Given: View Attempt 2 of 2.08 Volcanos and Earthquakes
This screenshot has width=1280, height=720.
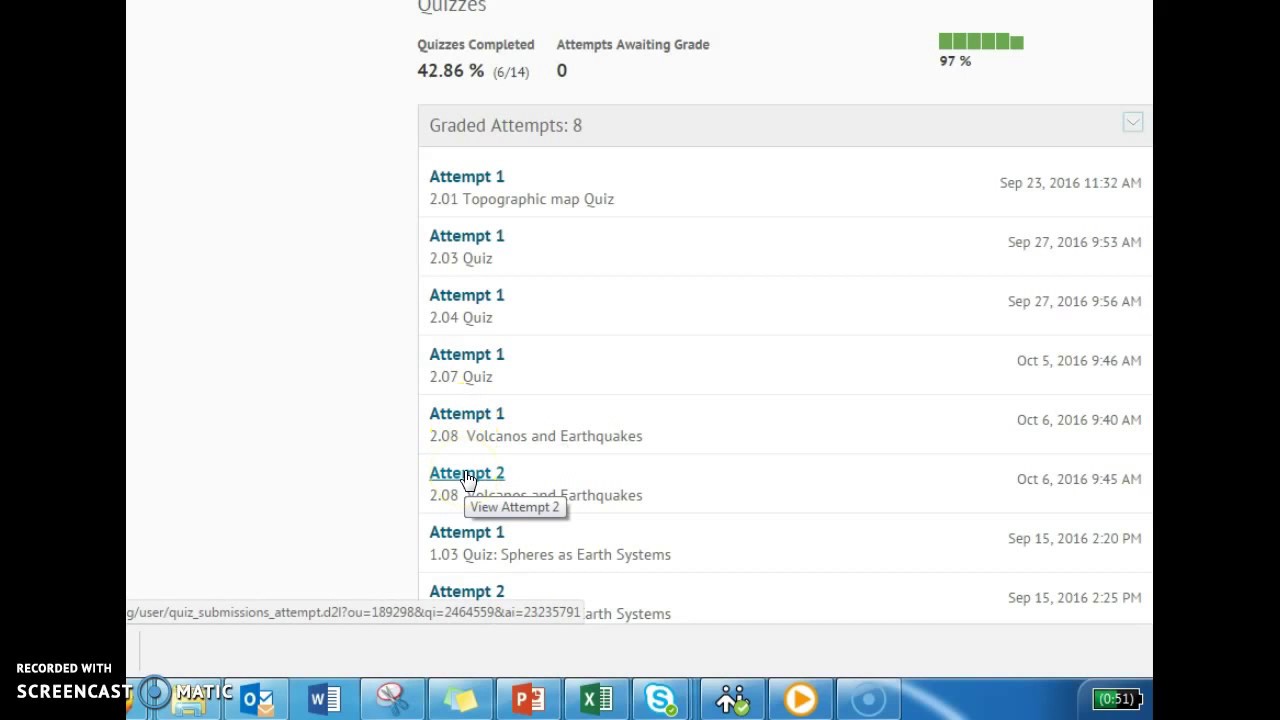Looking at the screenshot, I should pyautogui.click(x=467, y=473).
